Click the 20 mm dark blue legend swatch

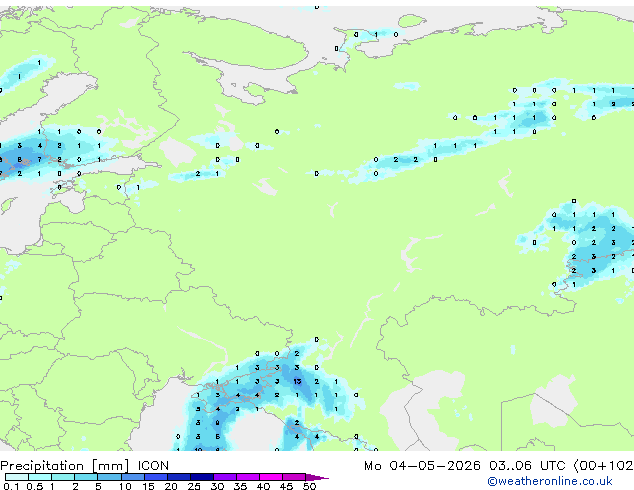tap(178, 477)
